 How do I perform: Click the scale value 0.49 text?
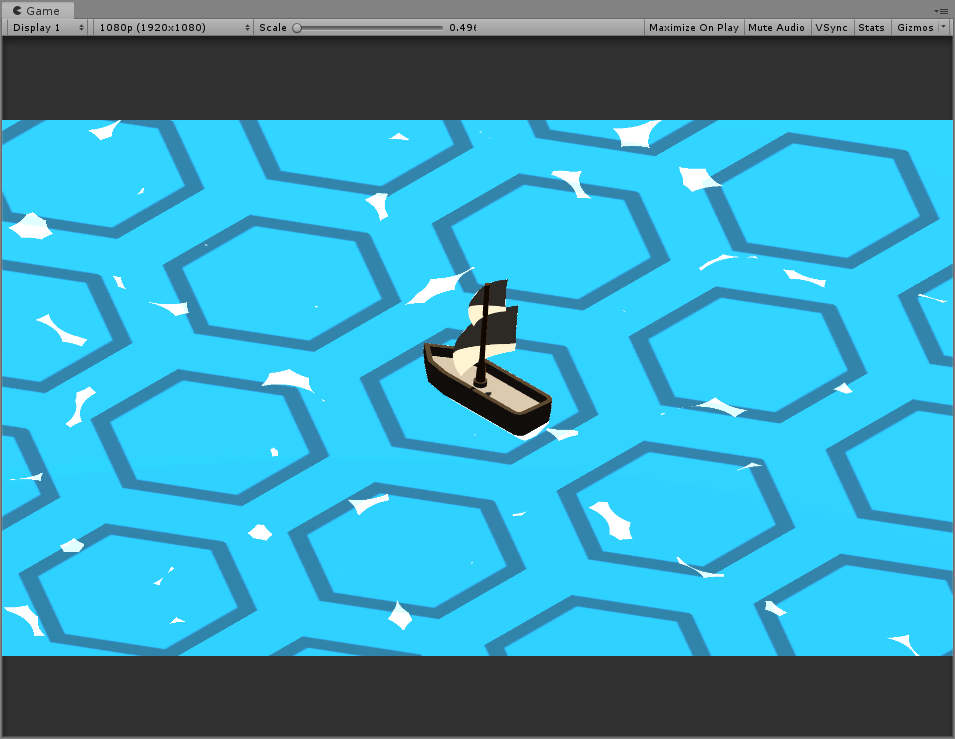pyautogui.click(x=462, y=27)
